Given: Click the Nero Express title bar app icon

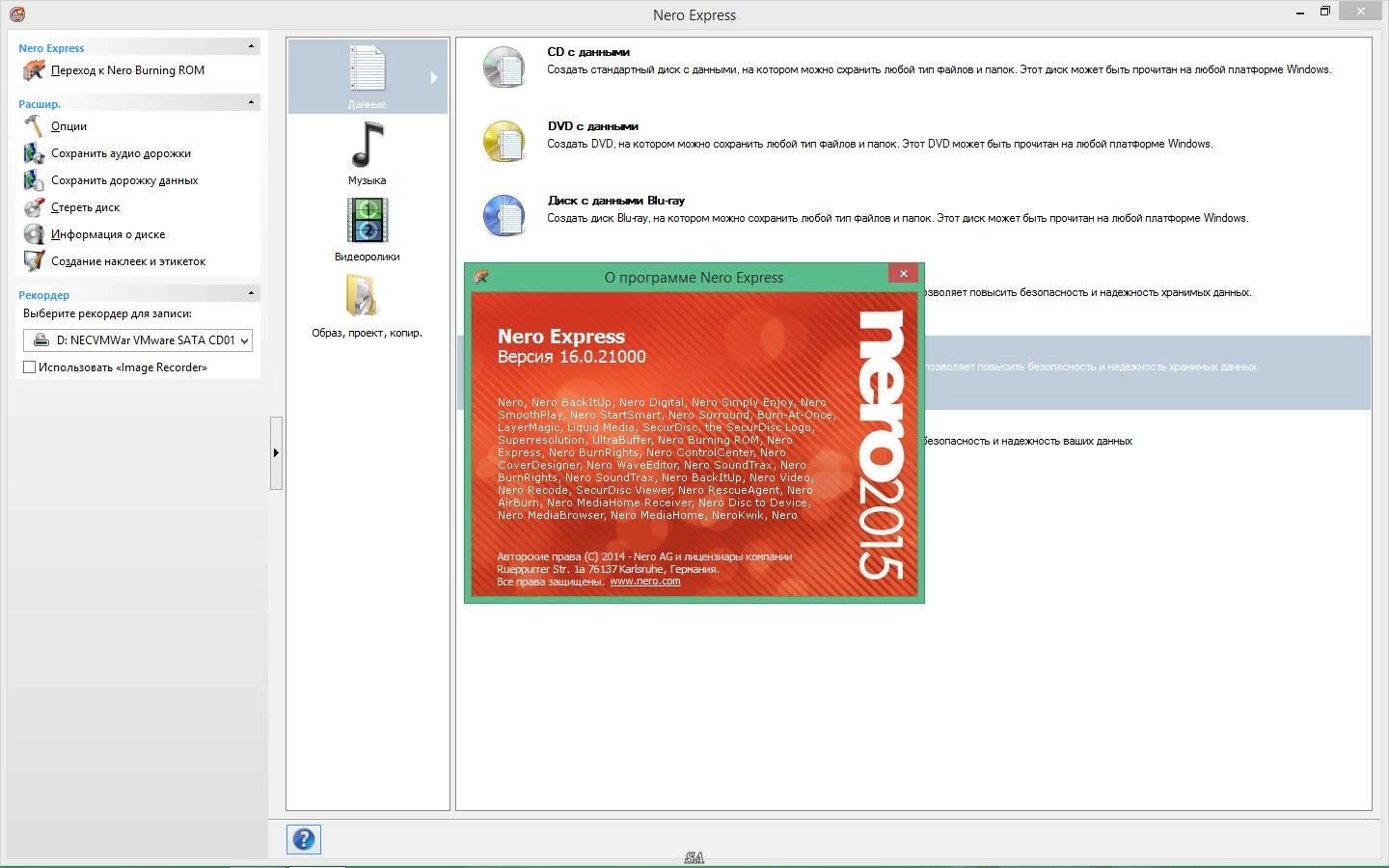Looking at the screenshot, I should point(16,14).
